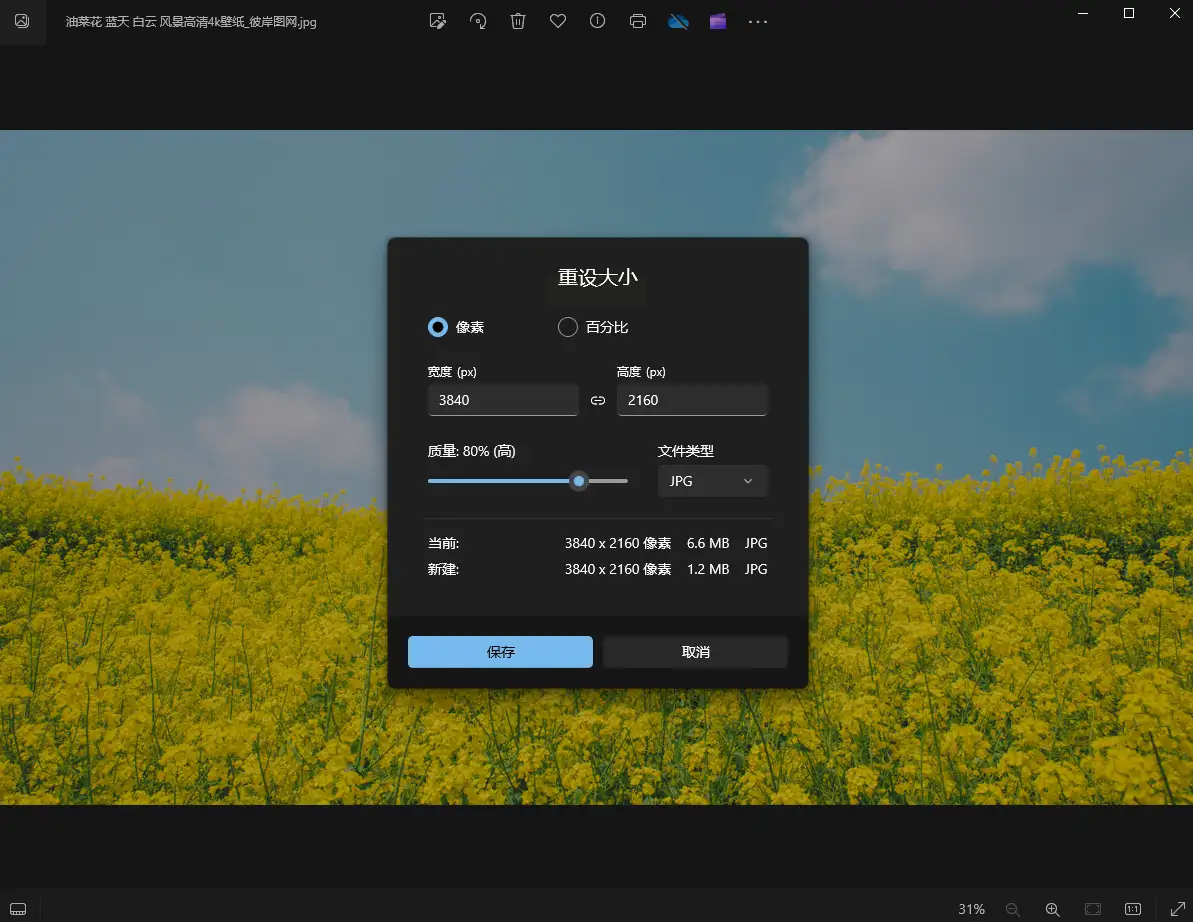Click the 宽度 width input field
Viewport: 1193px width, 922px height.
click(503, 400)
